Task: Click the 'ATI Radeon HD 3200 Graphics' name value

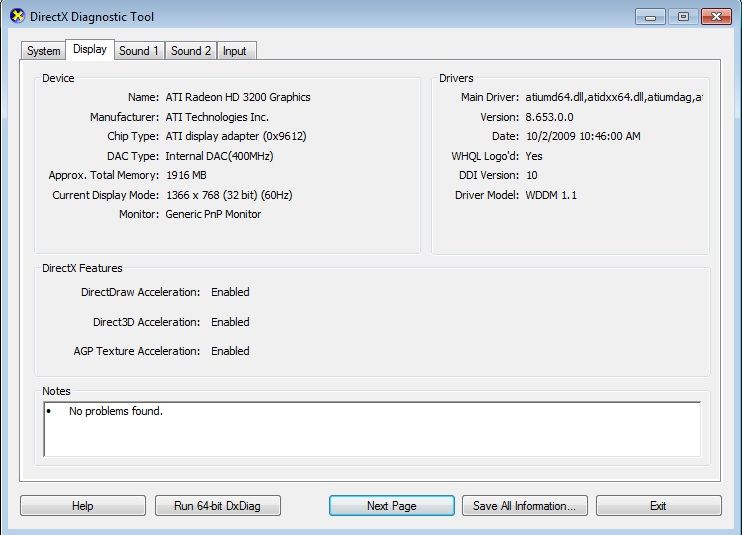Action: point(238,97)
